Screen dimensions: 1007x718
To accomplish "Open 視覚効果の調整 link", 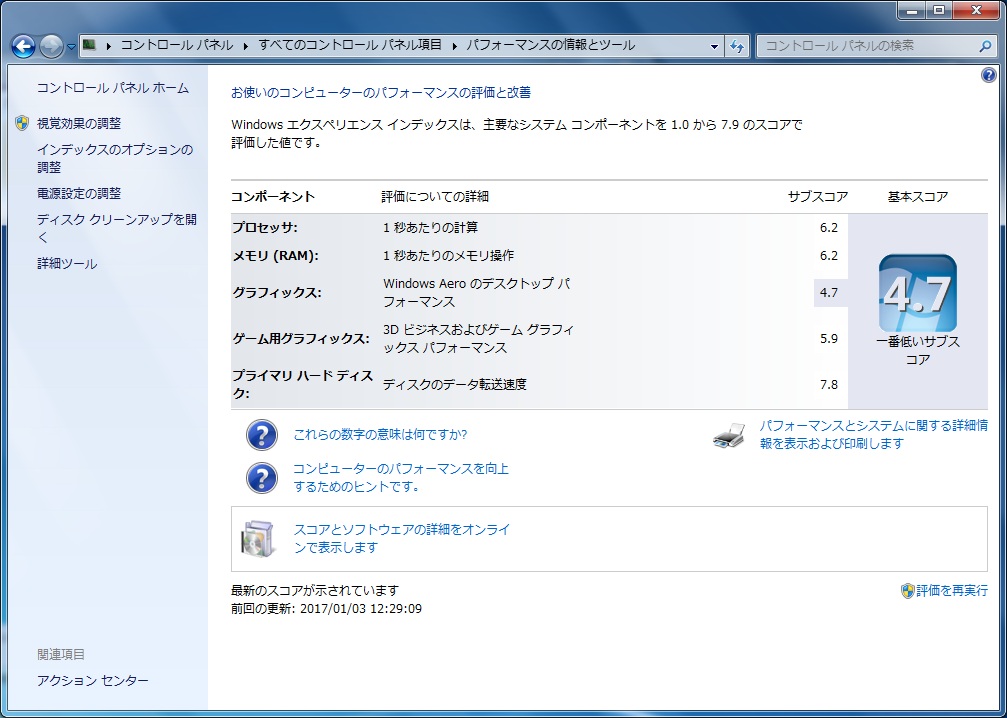I will (x=79, y=123).
